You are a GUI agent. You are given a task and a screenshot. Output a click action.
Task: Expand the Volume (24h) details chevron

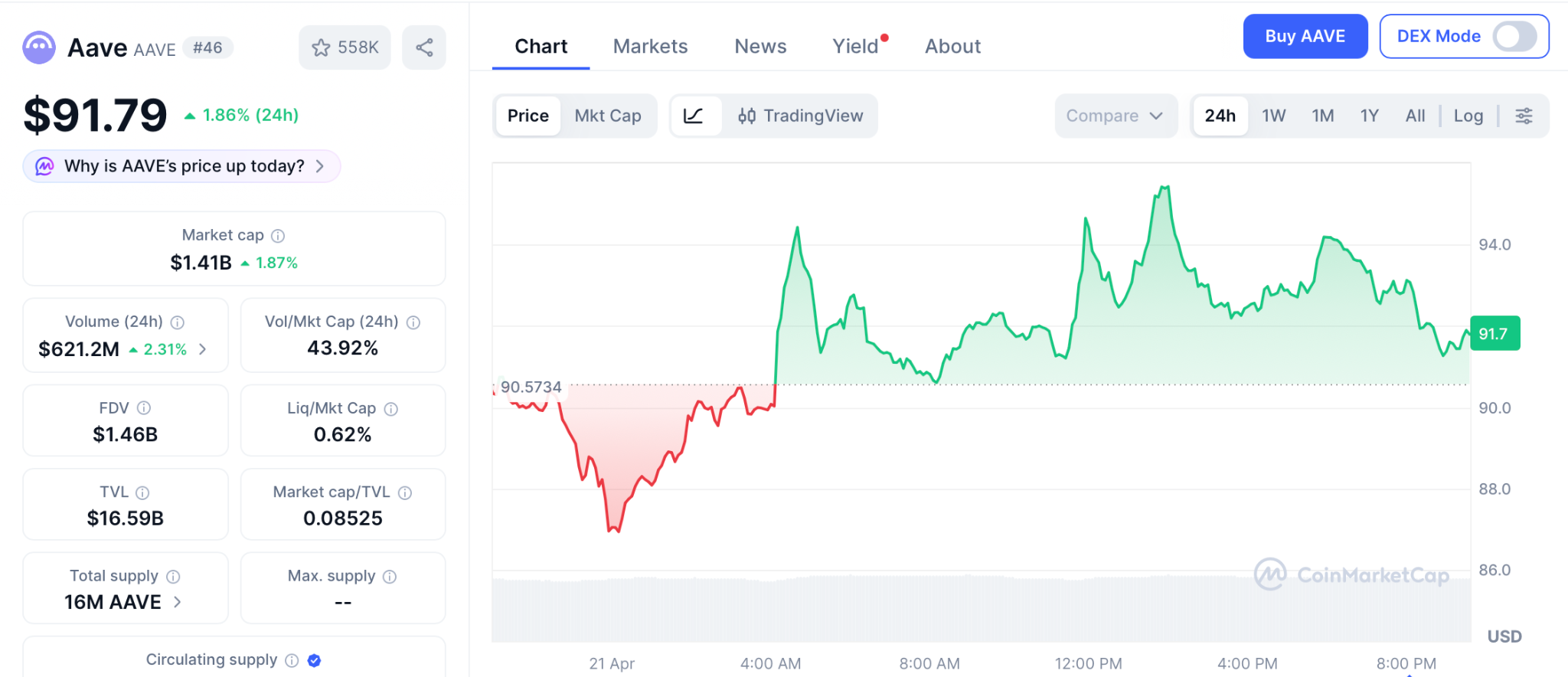click(203, 349)
